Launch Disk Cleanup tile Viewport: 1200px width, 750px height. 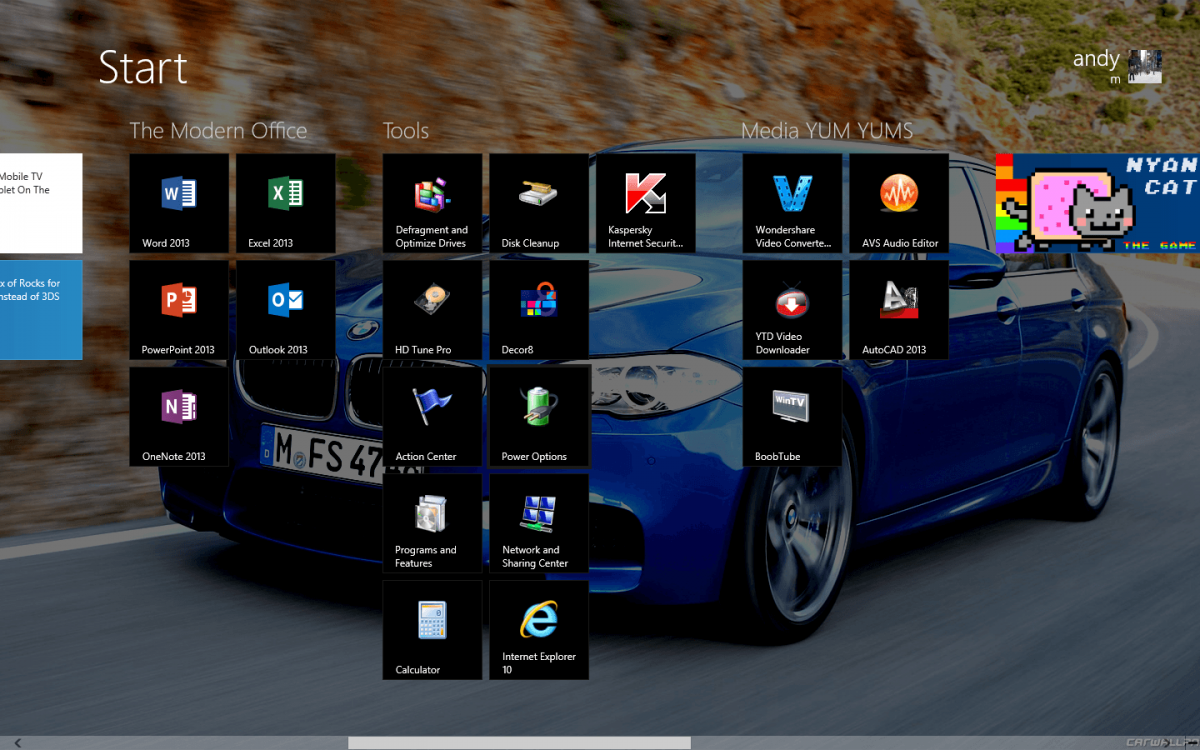[539, 203]
